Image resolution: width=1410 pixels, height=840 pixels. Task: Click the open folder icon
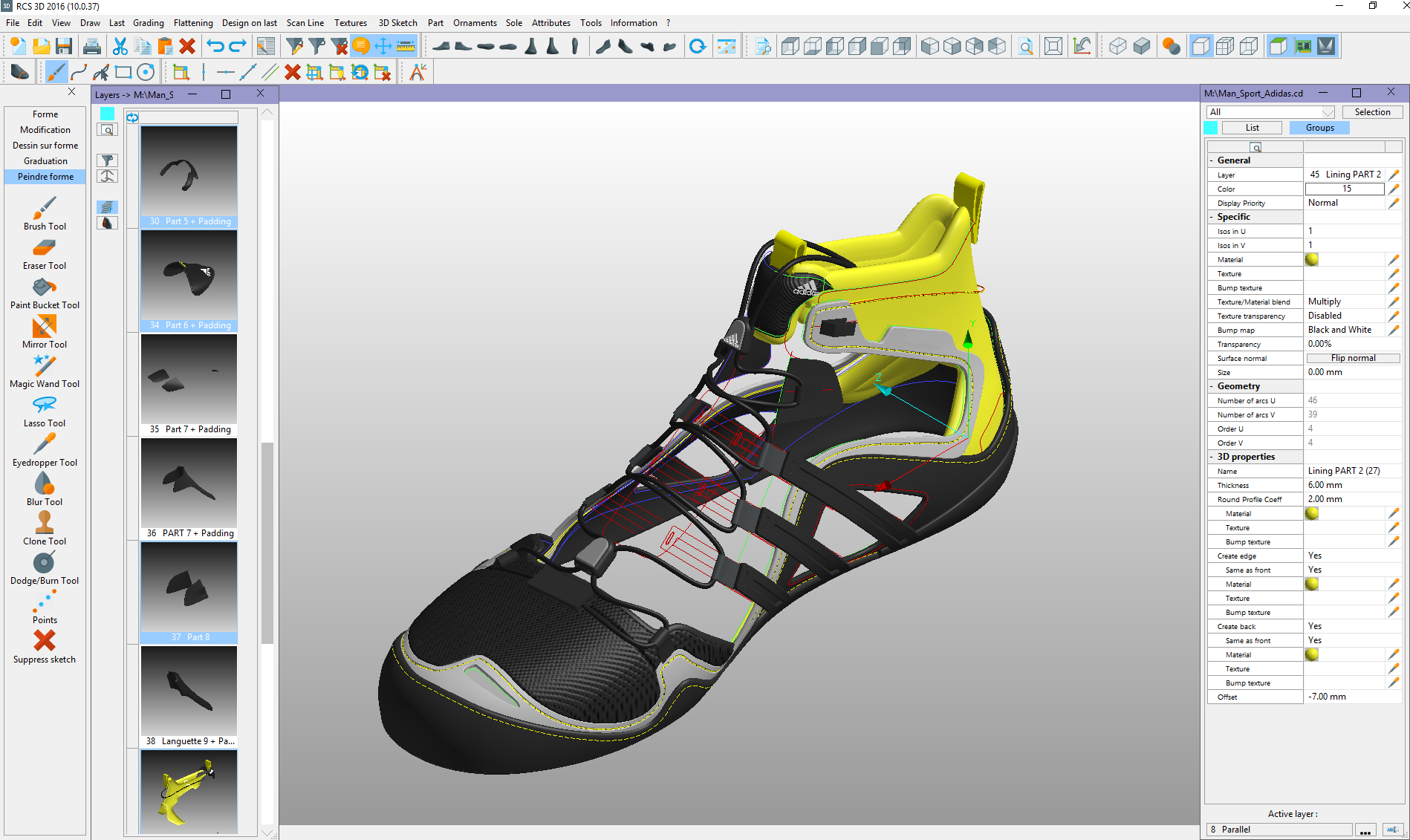coord(42,46)
